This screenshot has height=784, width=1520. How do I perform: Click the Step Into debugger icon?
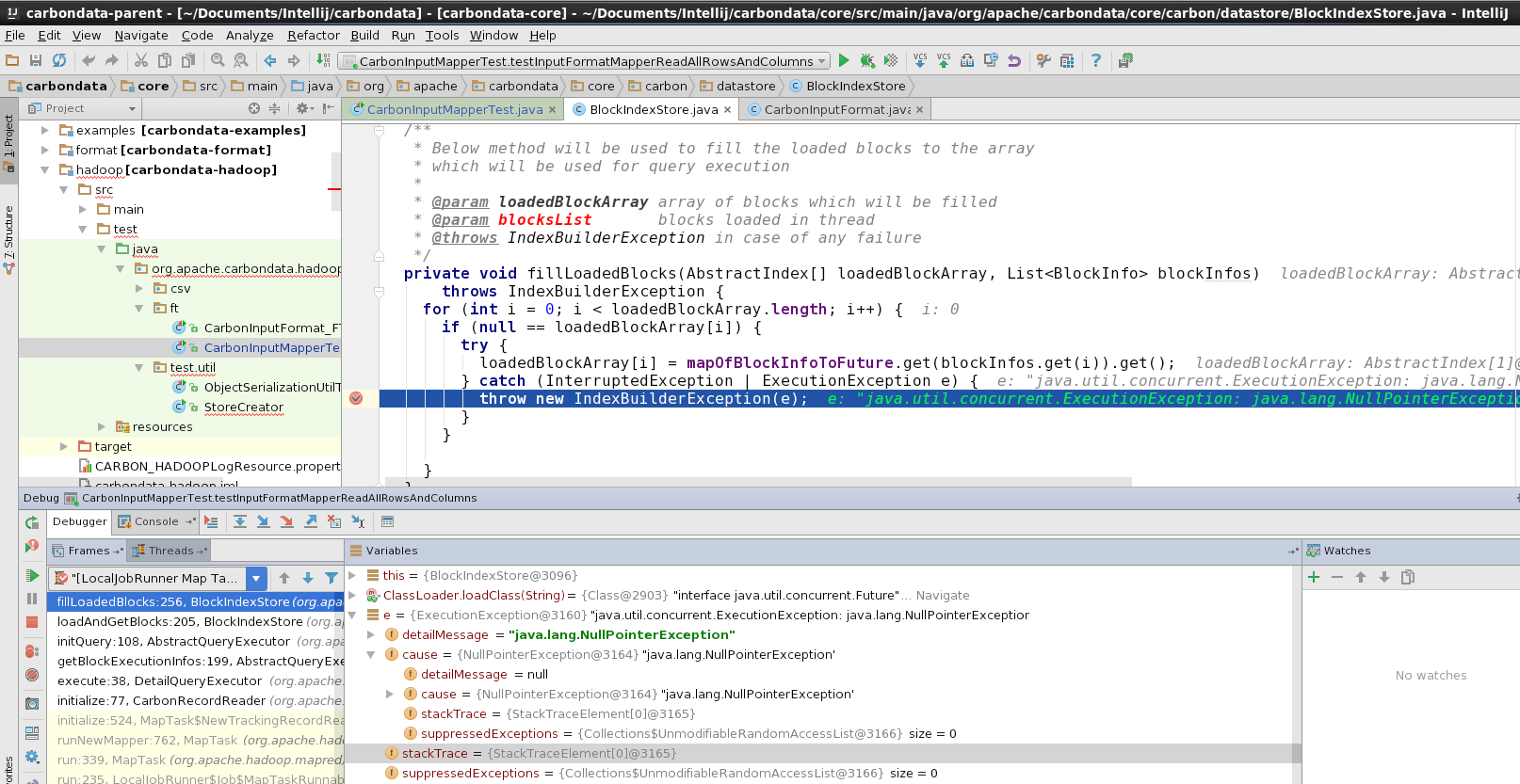[x=263, y=521]
